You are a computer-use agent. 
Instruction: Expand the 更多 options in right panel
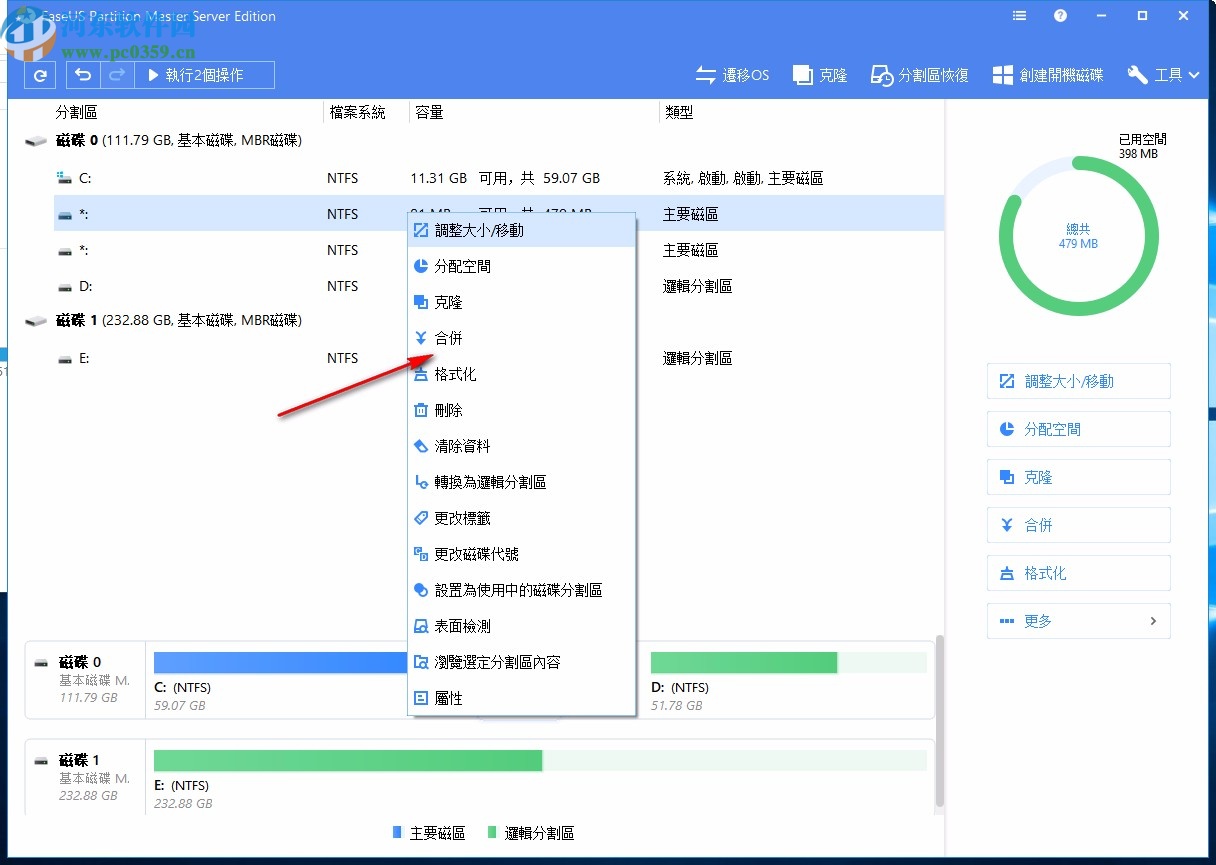coord(1078,621)
